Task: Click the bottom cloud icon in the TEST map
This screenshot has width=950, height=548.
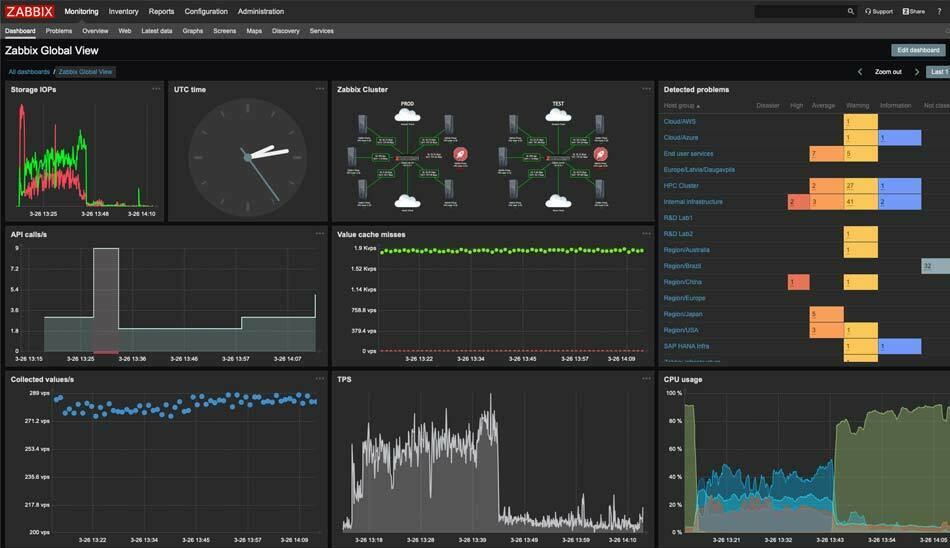Action: click(558, 201)
